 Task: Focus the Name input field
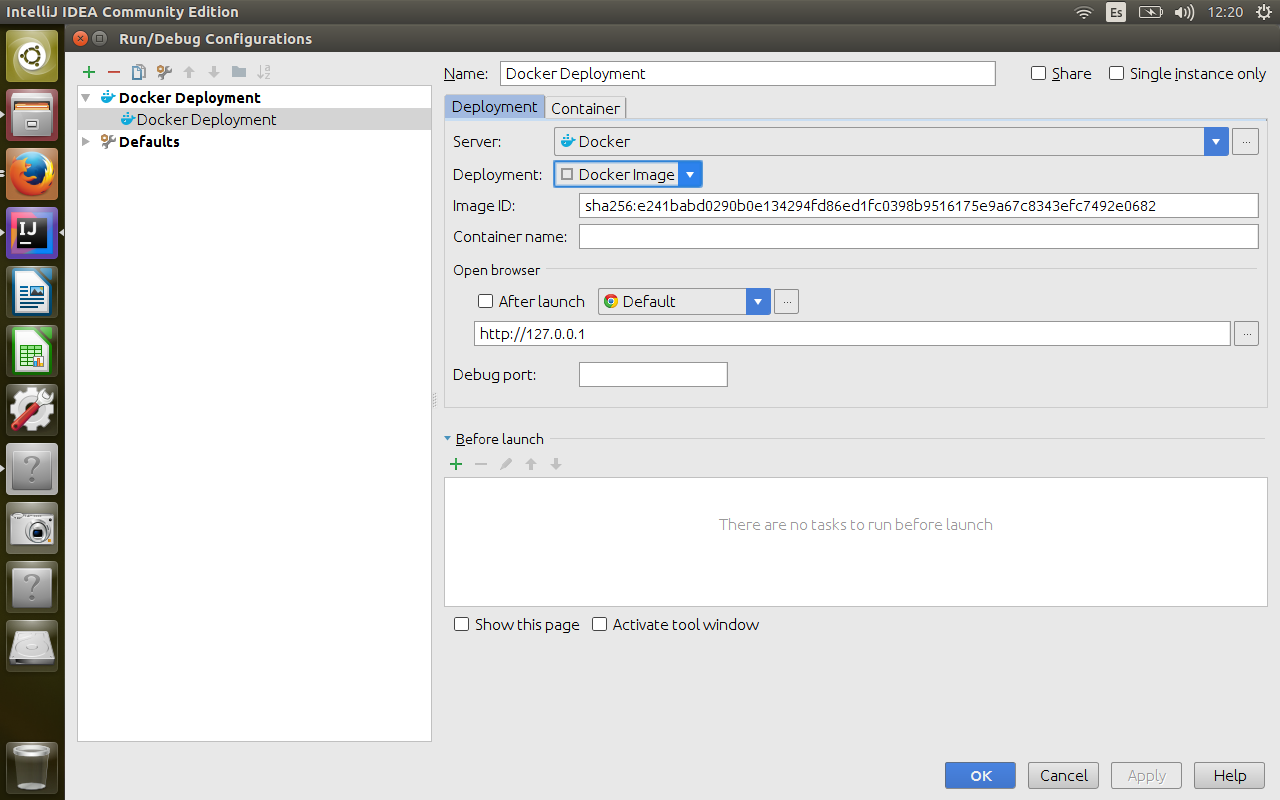(748, 73)
